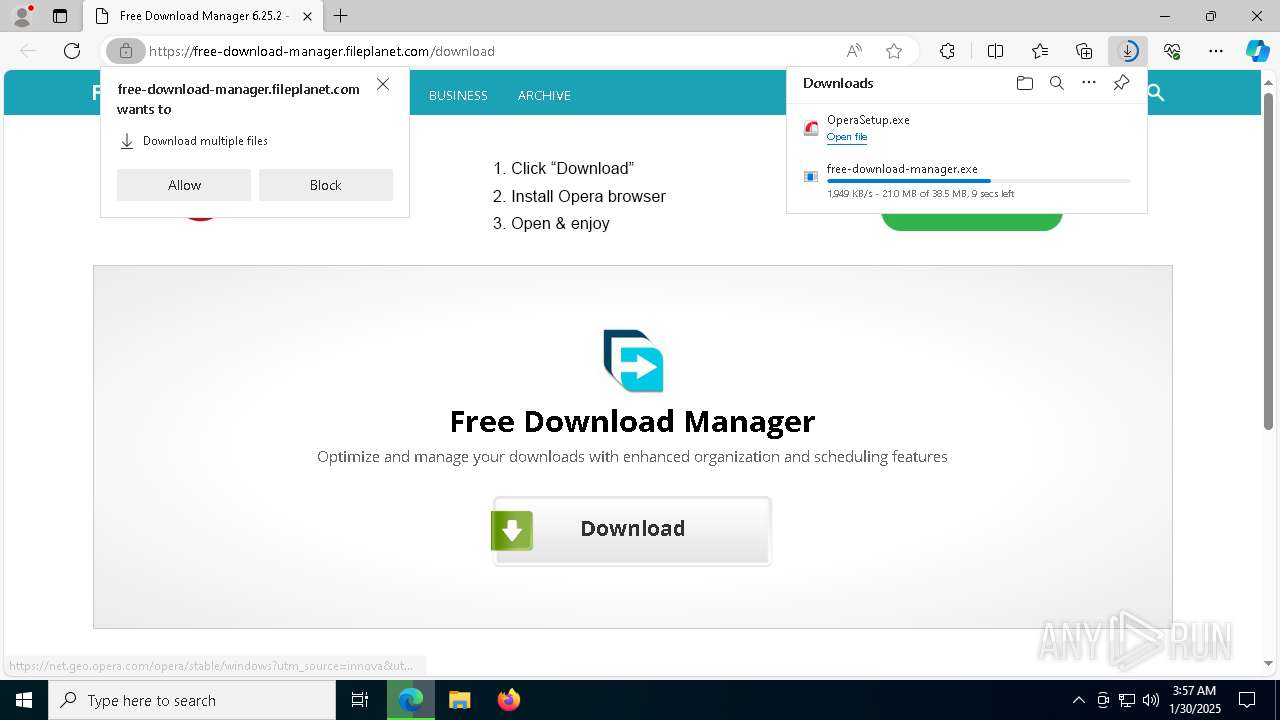The image size is (1280, 720).
Task: Click the taskbar search box
Action: (192, 700)
